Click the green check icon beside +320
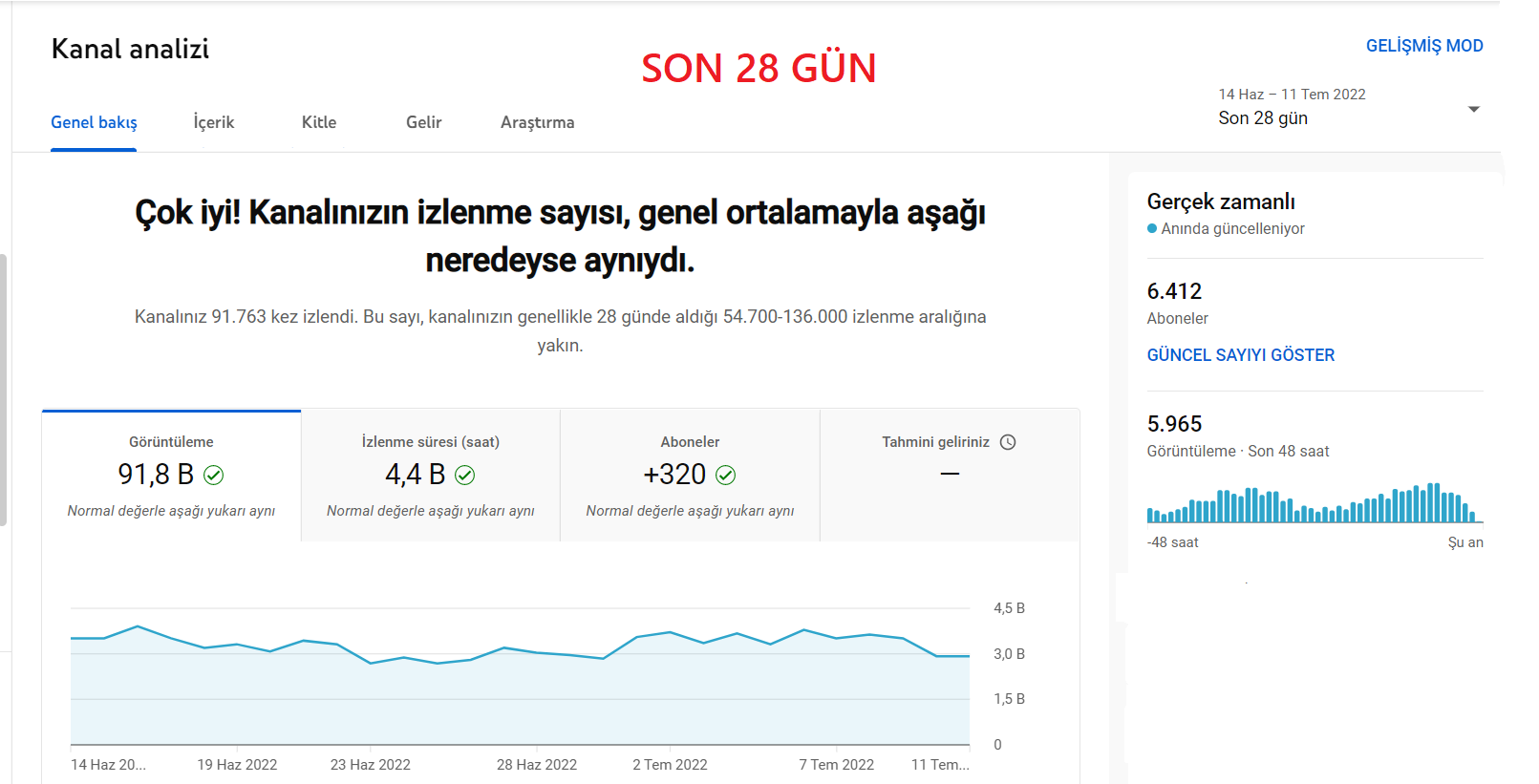The width and height of the screenshot is (1539, 784). click(x=726, y=475)
